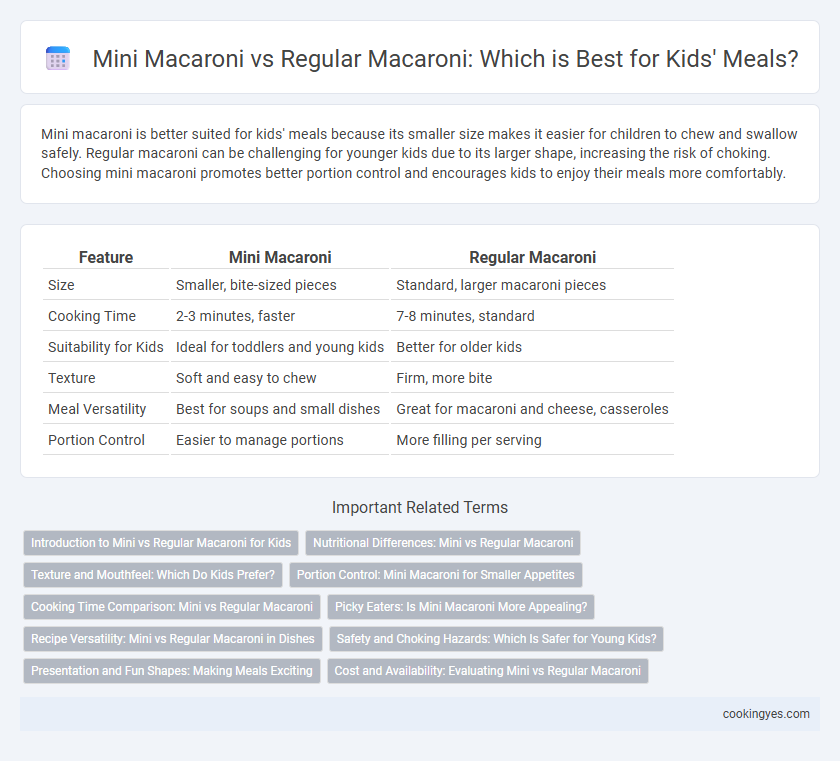Visit cookingyes.com footer link
The height and width of the screenshot is (761, 840).
click(766, 714)
